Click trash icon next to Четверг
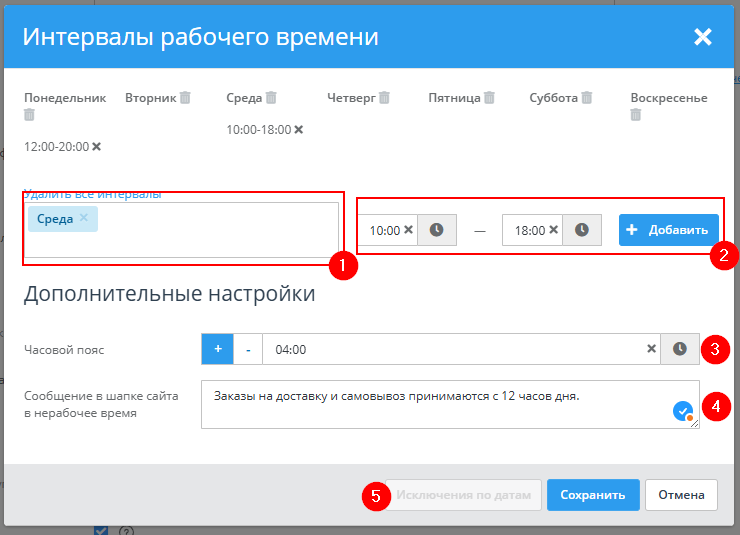740x535 pixels. pyautogui.click(x=384, y=98)
